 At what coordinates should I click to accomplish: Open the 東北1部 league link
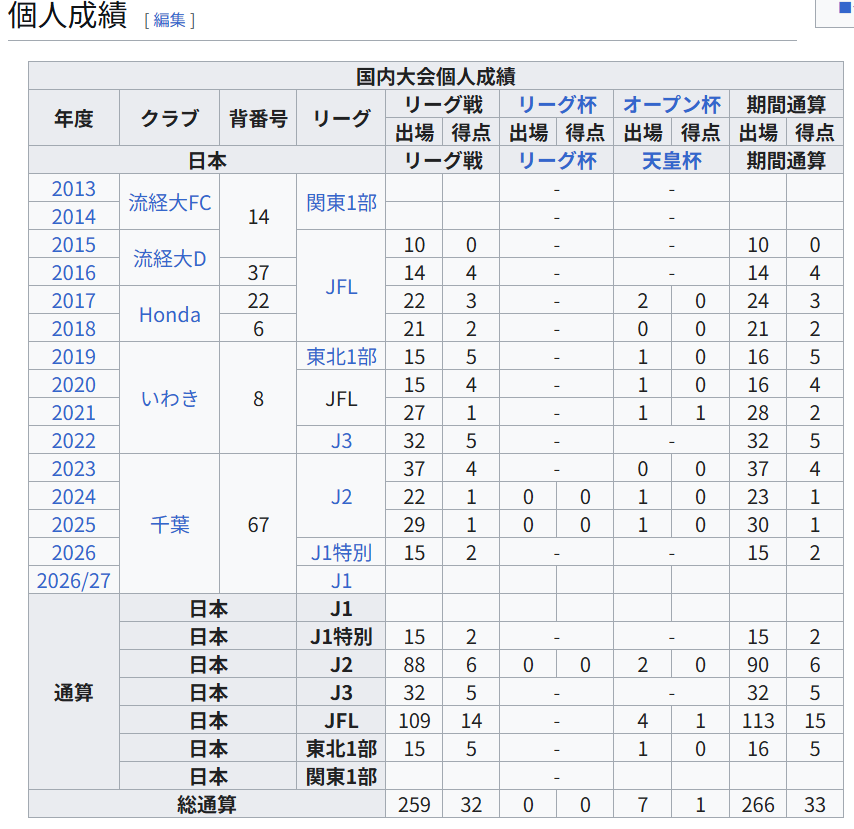pos(341,357)
